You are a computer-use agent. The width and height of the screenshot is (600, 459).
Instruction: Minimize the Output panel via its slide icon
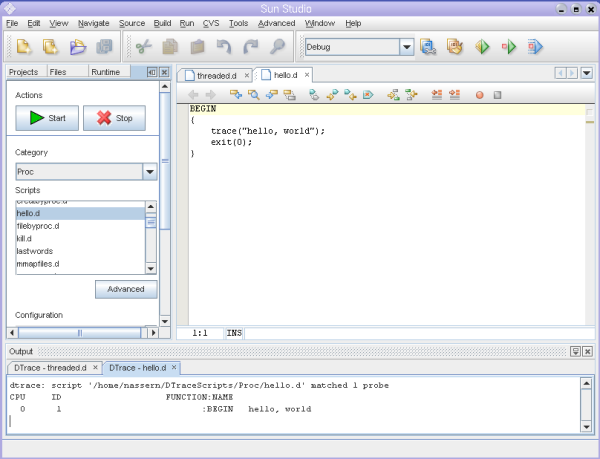(575, 351)
